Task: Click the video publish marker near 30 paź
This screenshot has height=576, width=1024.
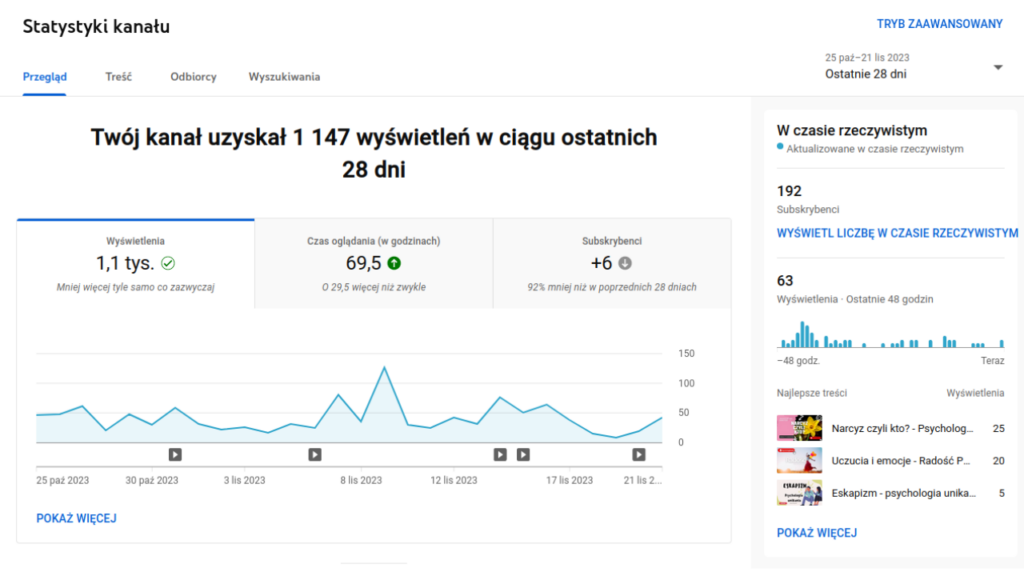Action: pos(174,453)
